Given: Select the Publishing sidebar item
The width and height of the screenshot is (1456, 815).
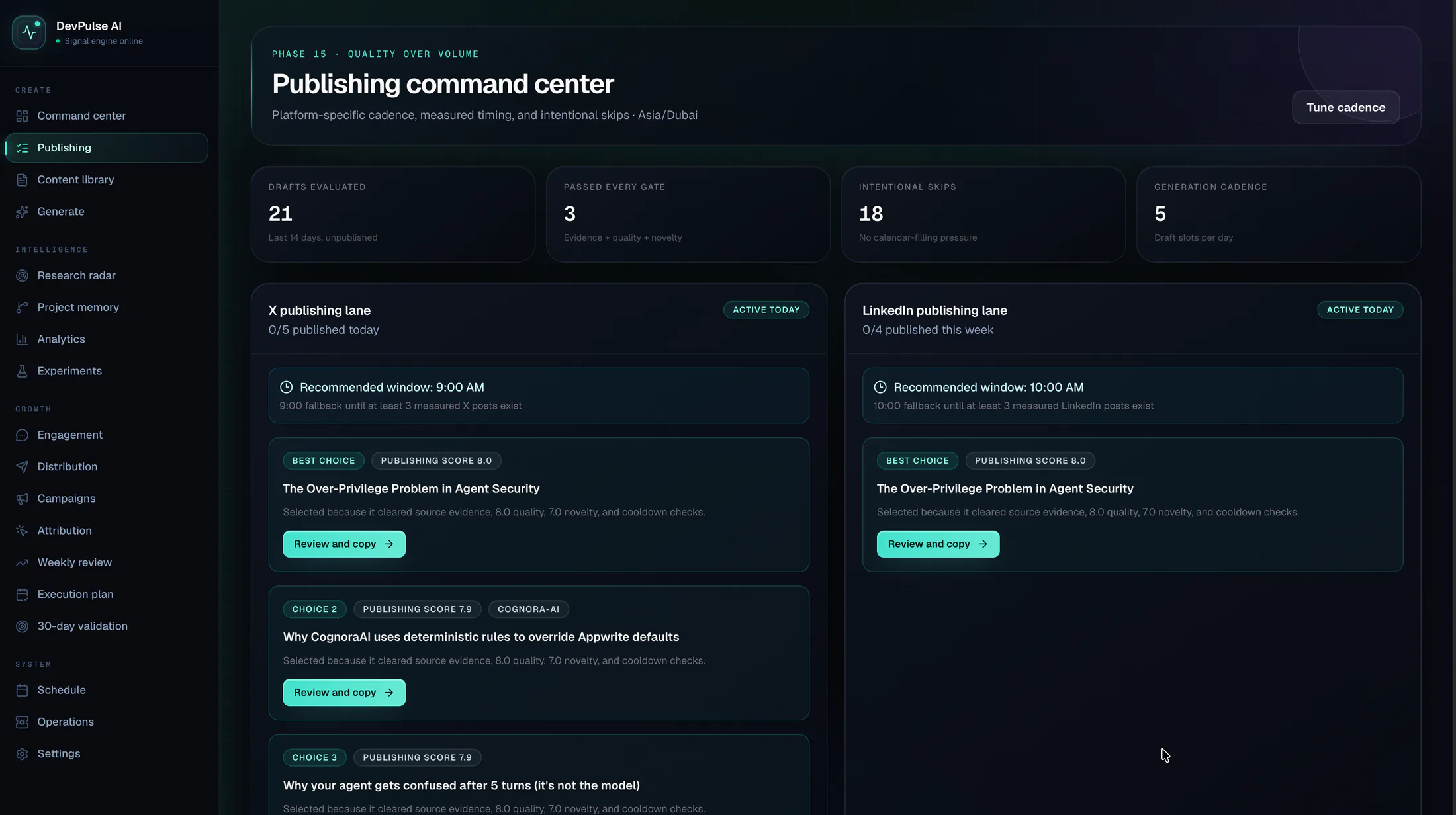Looking at the screenshot, I should (107, 148).
